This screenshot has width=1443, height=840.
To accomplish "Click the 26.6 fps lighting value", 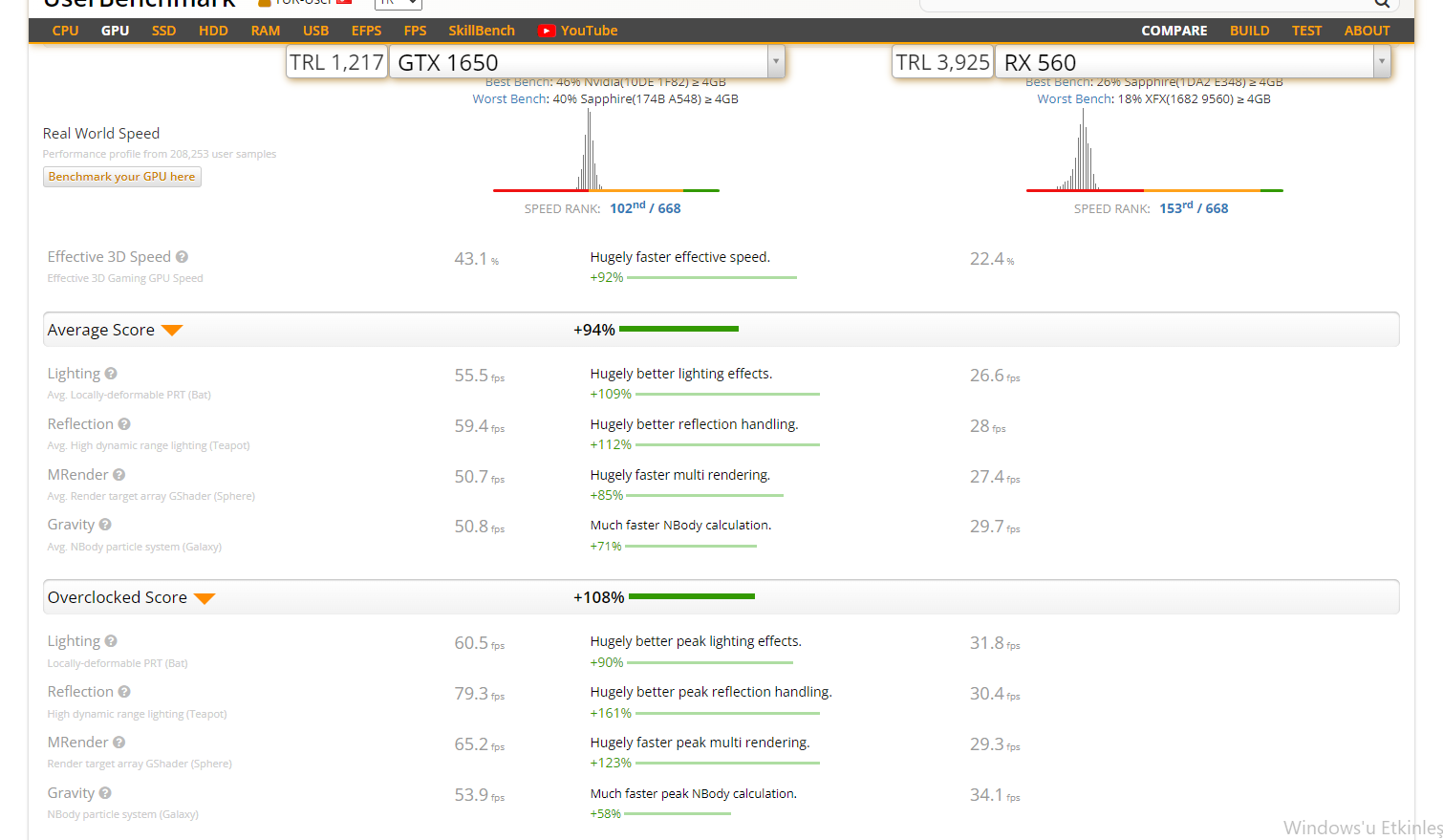I will tap(995, 376).
